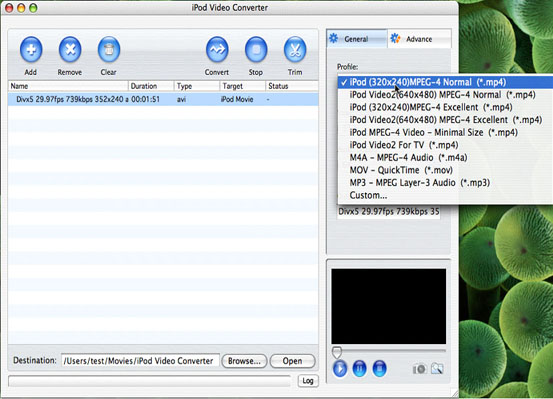Click the Add file icon
Image resolution: width=553 pixels, height=399 pixels.
point(31,50)
